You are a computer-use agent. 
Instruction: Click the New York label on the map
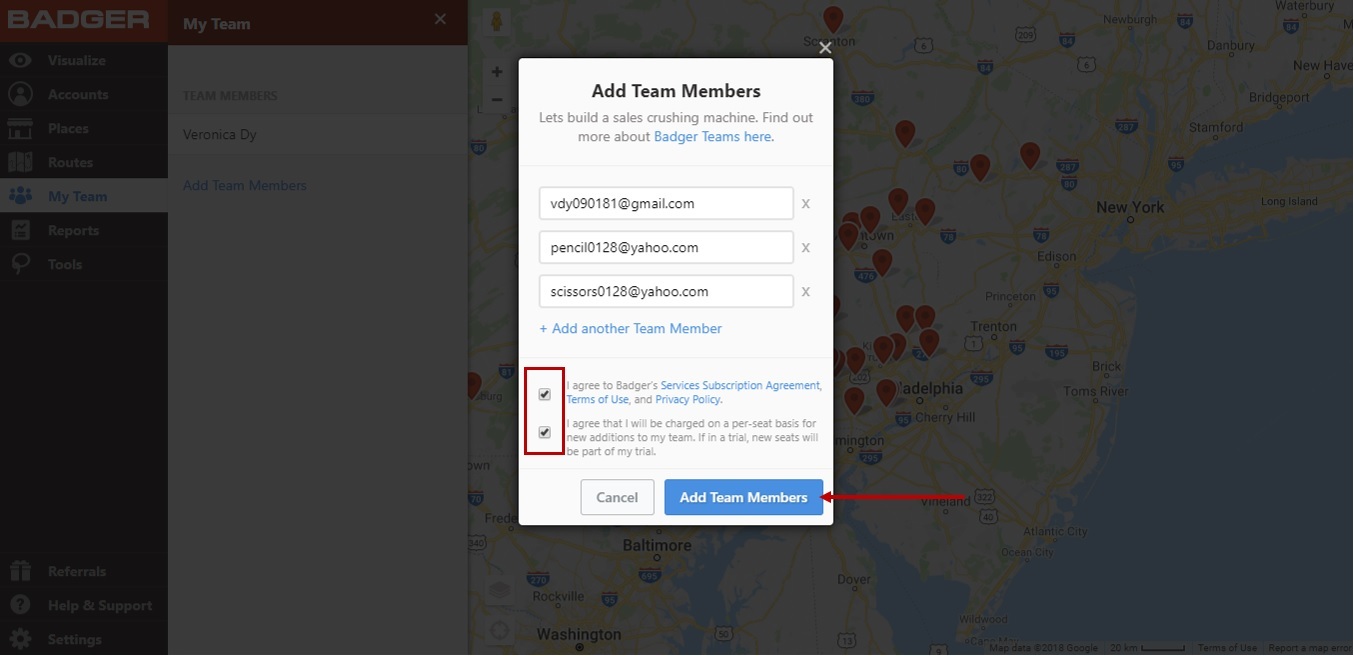1130,207
